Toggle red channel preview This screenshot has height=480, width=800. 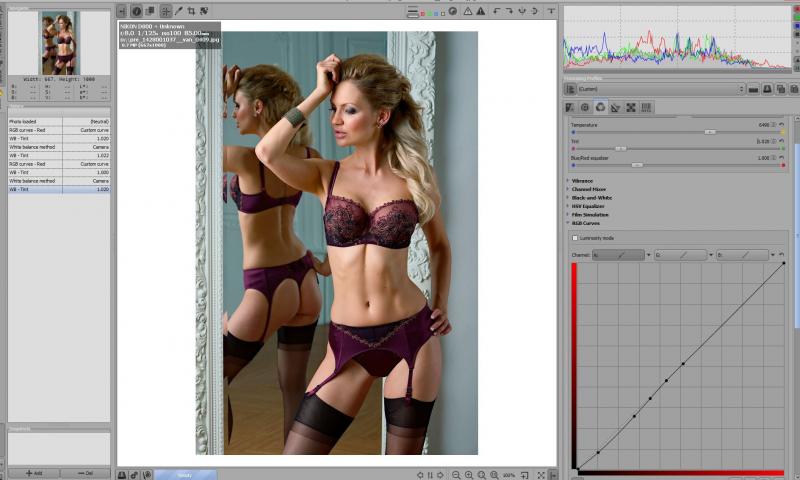[422, 13]
